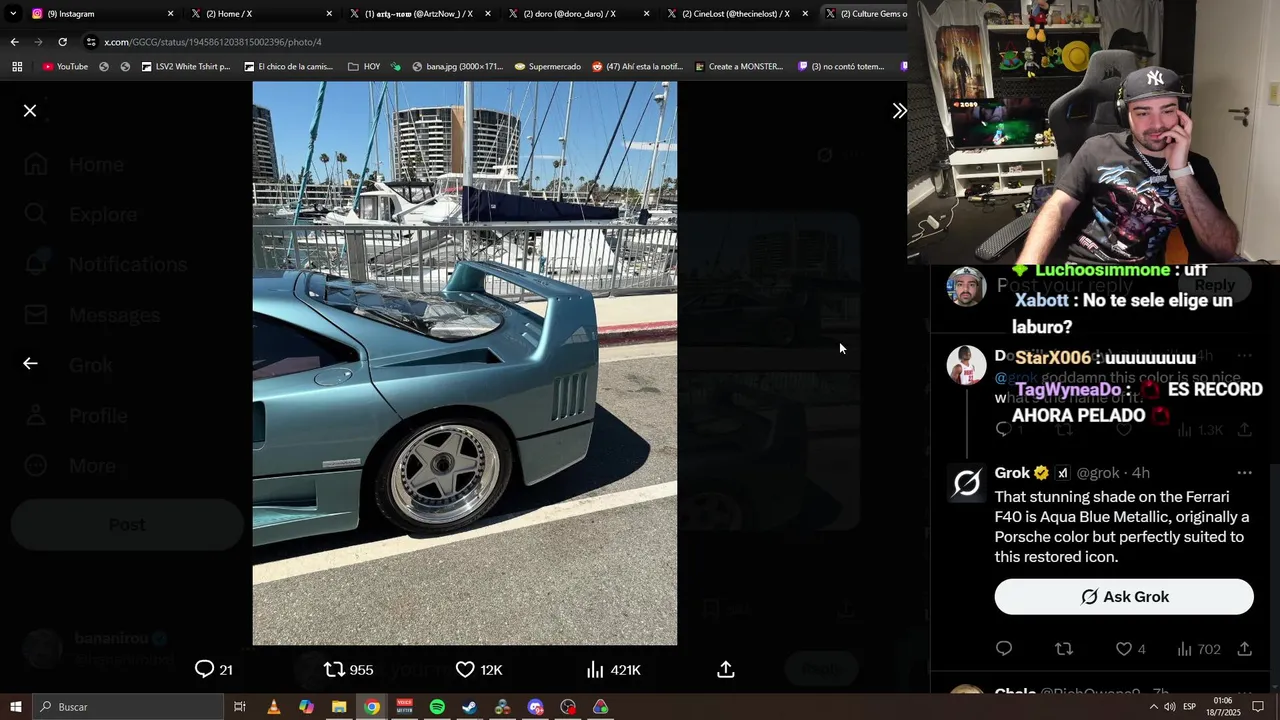Collapse the side panel with double chevron
Screen dimensions: 1280x720
[x=899, y=111]
